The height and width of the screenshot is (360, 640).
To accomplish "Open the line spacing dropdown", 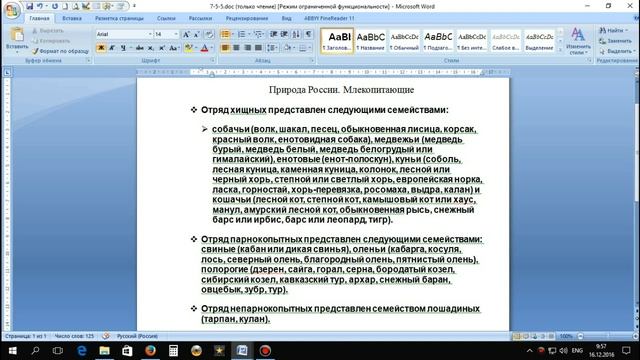I will [271, 48].
